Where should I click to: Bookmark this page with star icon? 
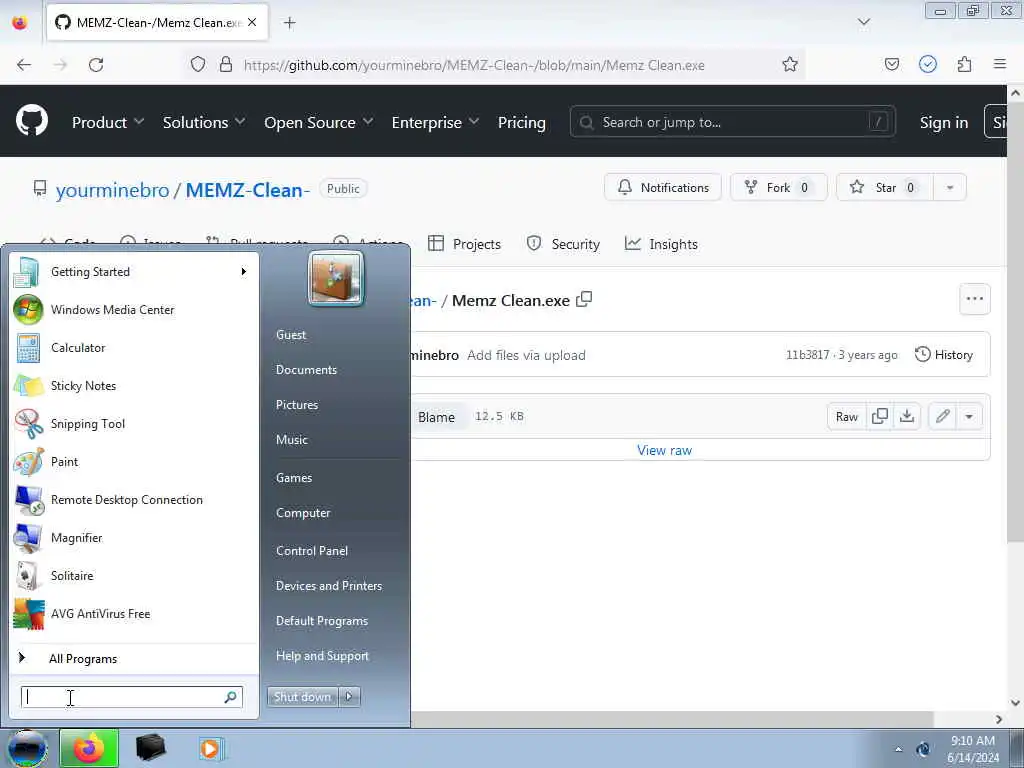[x=790, y=65]
